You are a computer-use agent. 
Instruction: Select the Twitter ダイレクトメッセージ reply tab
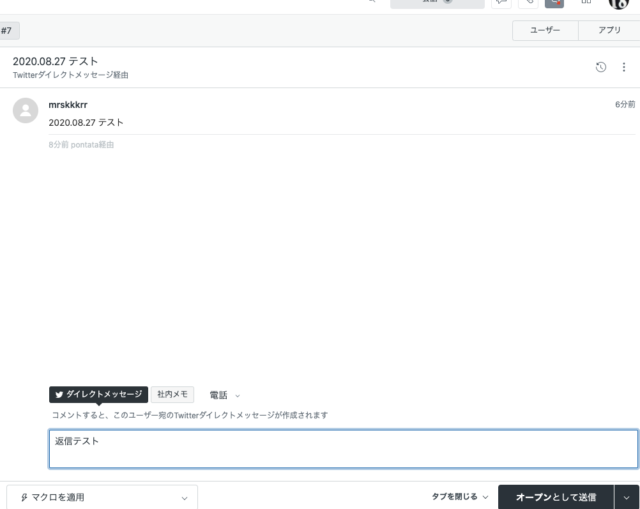point(98,394)
